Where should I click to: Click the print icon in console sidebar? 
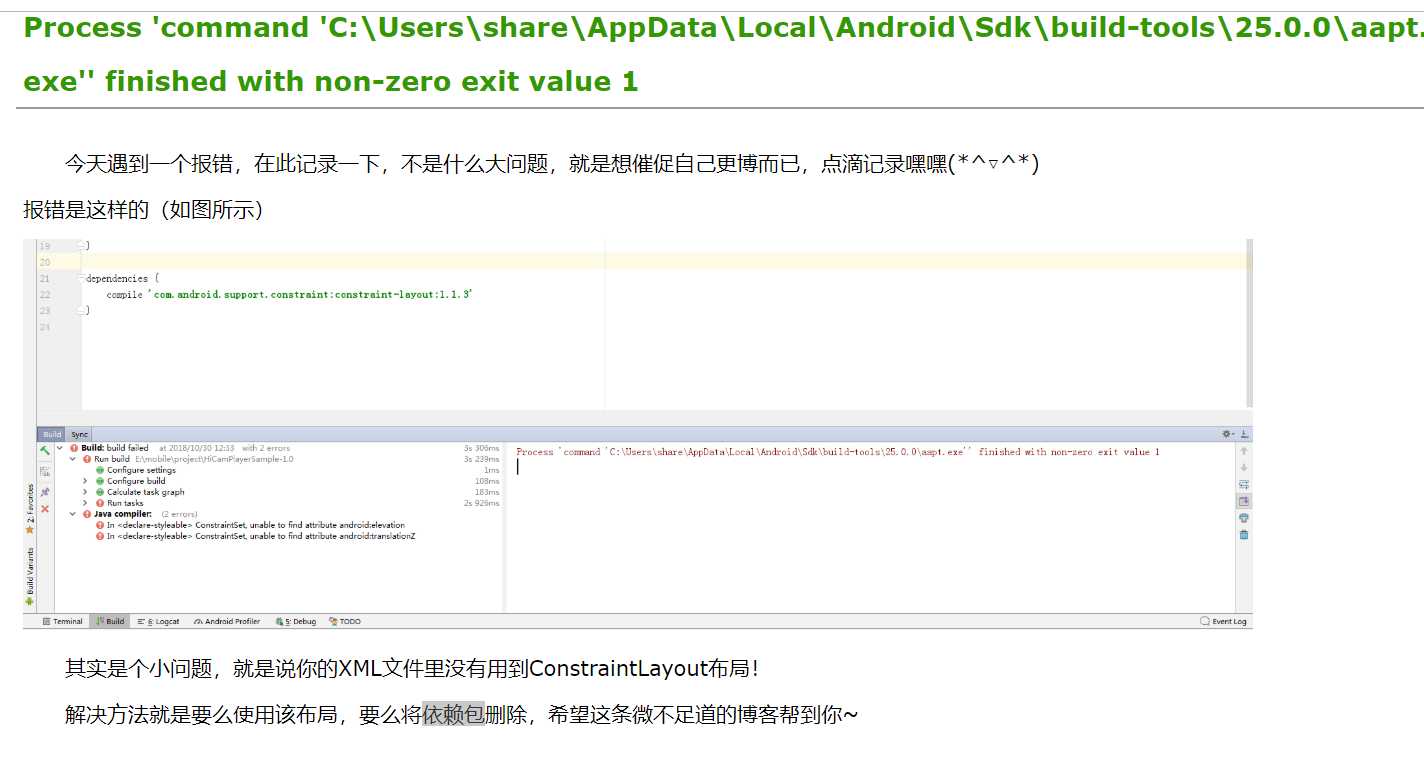(x=1243, y=518)
